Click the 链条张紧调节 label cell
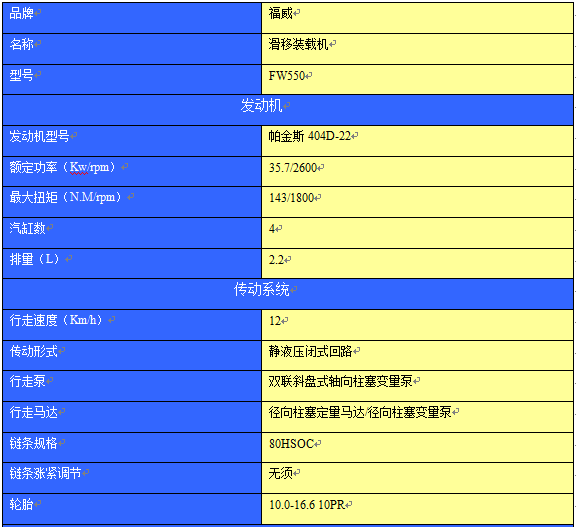576x527 pixels. (x=132, y=478)
